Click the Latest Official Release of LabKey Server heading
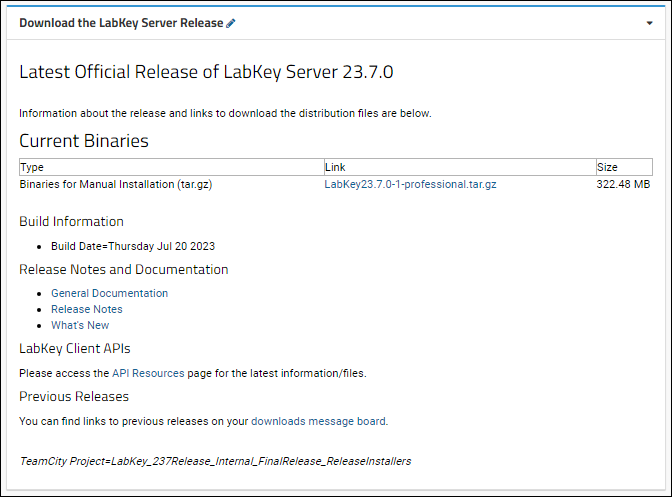The image size is (672, 497). [x=206, y=72]
